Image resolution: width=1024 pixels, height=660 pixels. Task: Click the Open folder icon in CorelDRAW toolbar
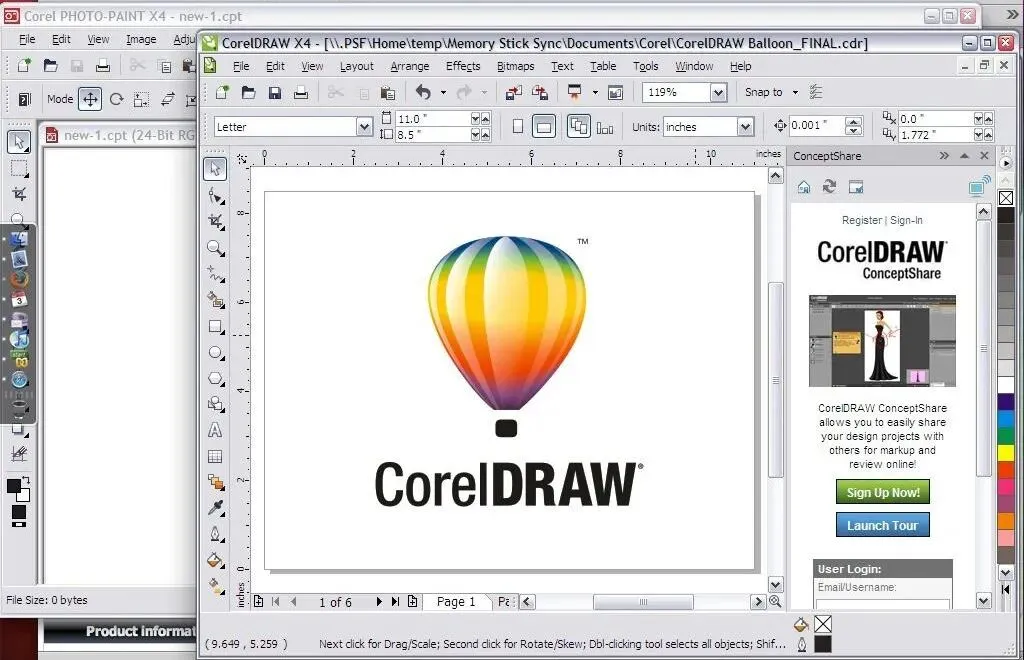[248, 93]
